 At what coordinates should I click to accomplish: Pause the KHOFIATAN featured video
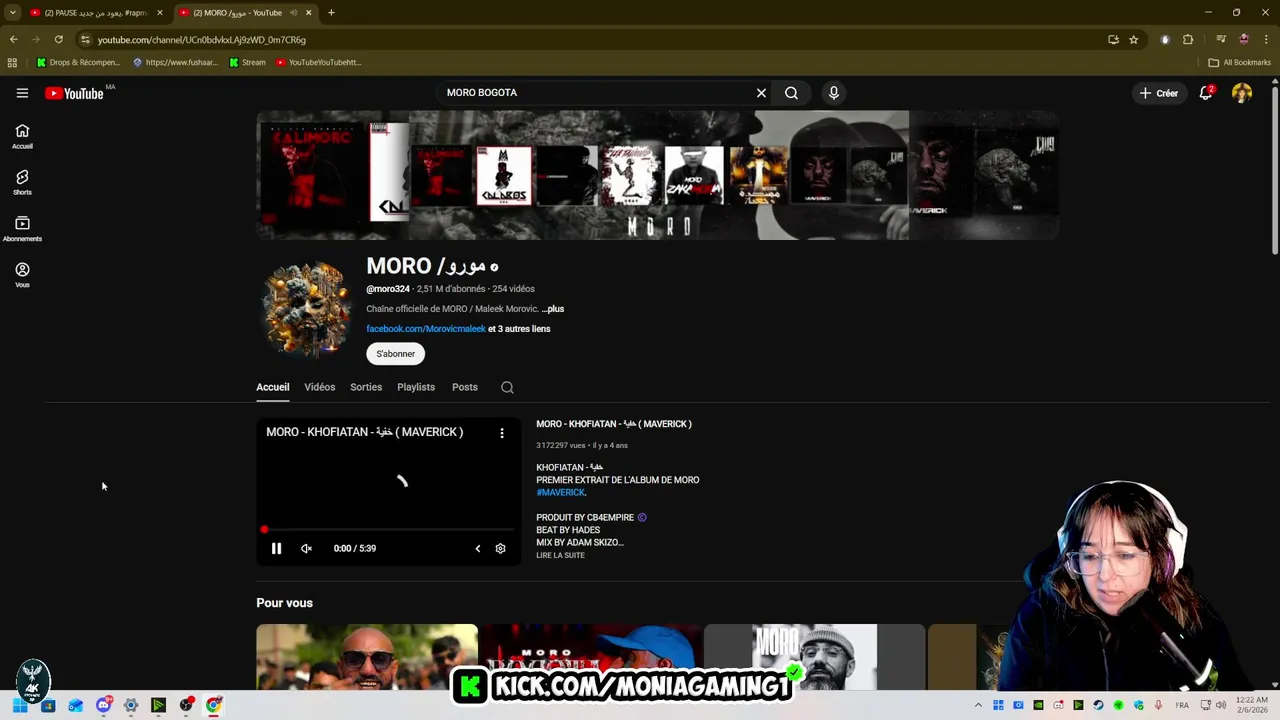[x=277, y=548]
